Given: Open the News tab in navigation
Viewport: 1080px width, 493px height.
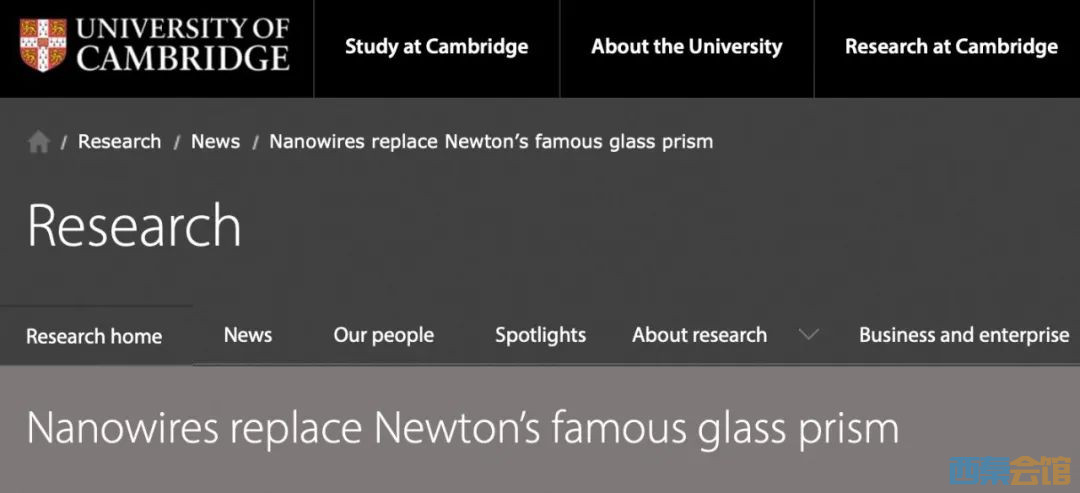Looking at the screenshot, I should tap(248, 335).
